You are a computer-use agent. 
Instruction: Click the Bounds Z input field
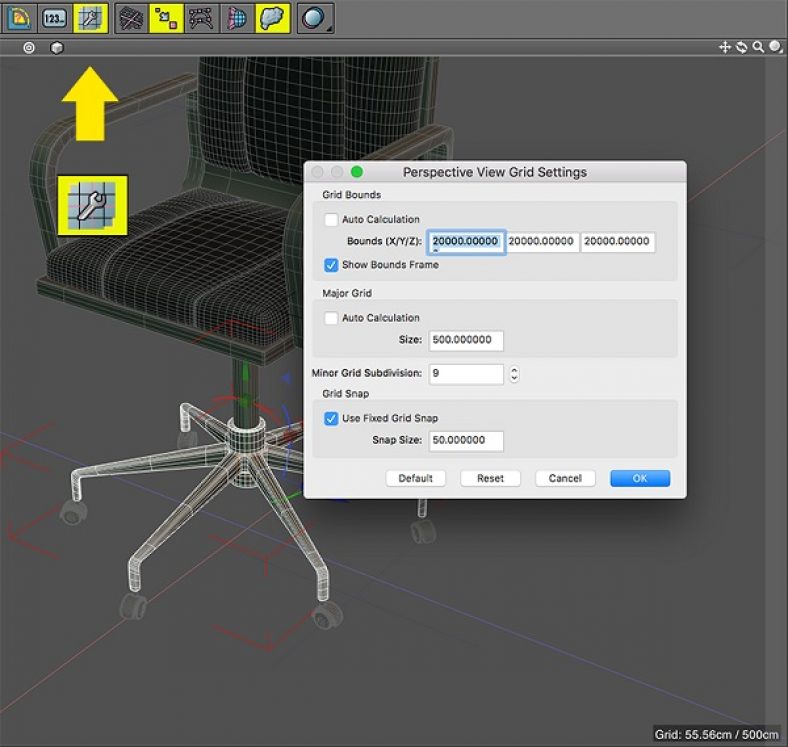[618, 242]
